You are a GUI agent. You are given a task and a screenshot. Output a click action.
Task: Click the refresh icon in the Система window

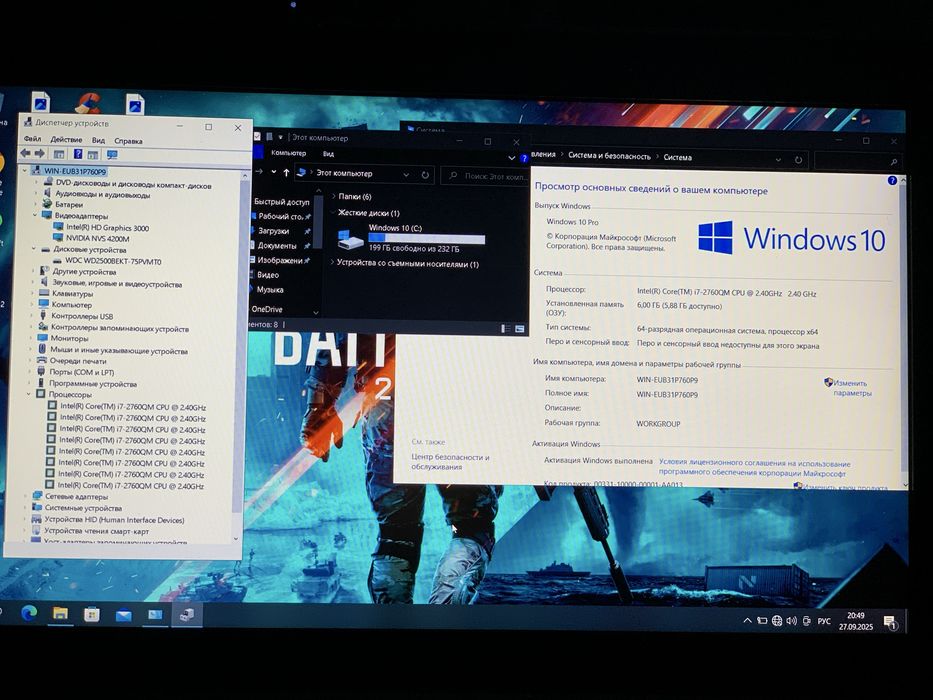(x=798, y=160)
